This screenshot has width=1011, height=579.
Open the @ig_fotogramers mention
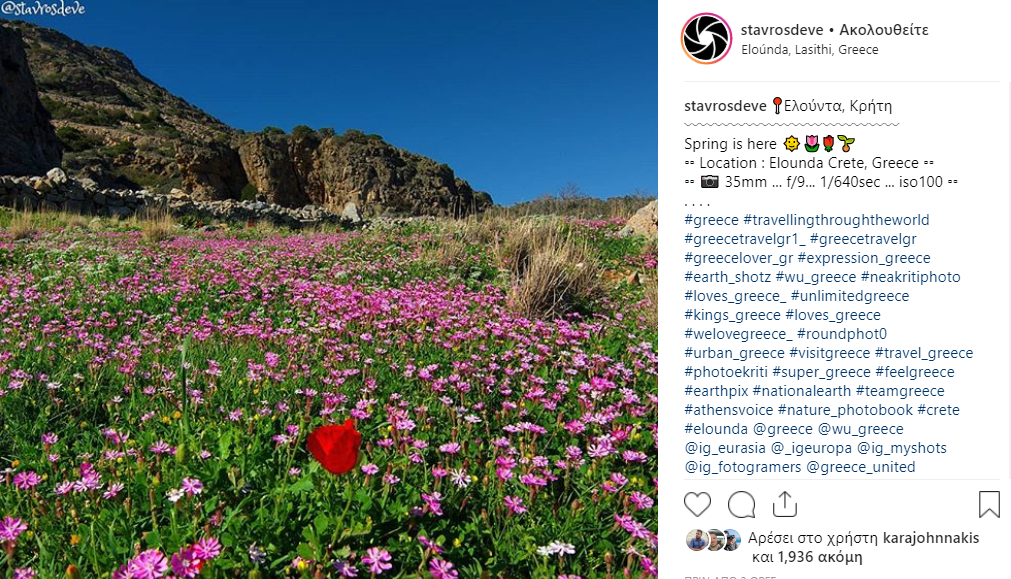pos(743,467)
